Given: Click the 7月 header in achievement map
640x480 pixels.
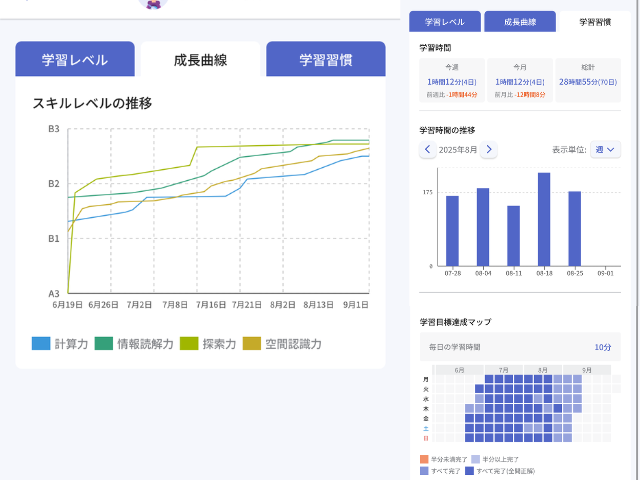Looking at the screenshot, I should (503, 370).
